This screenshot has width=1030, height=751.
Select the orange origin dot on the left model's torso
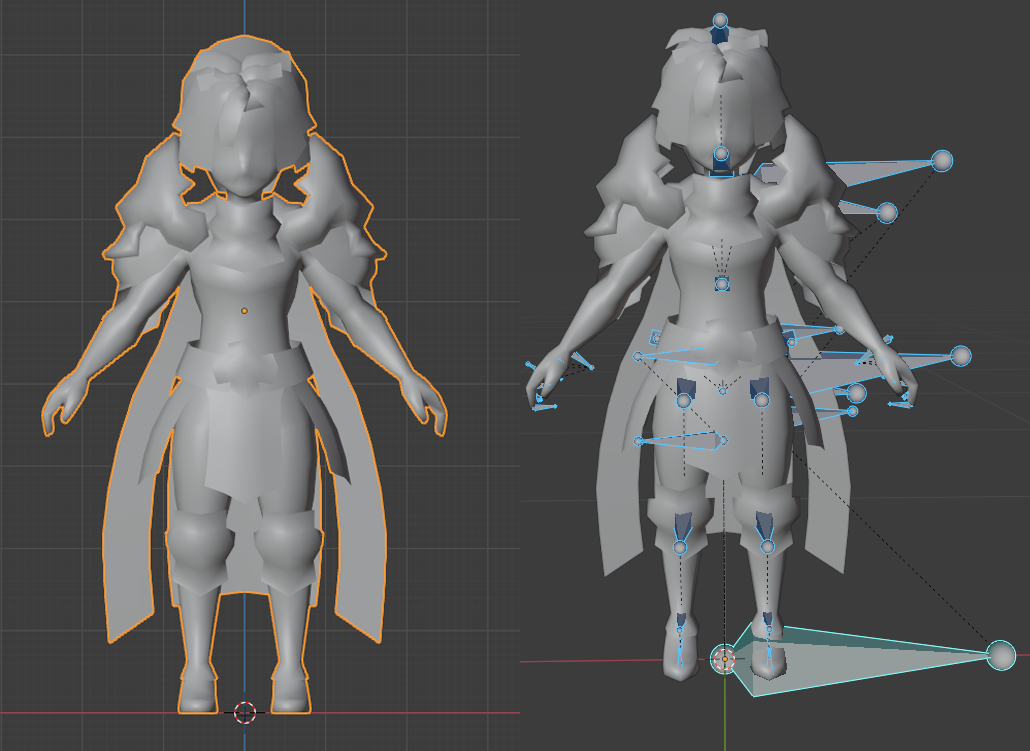pos(244,311)
